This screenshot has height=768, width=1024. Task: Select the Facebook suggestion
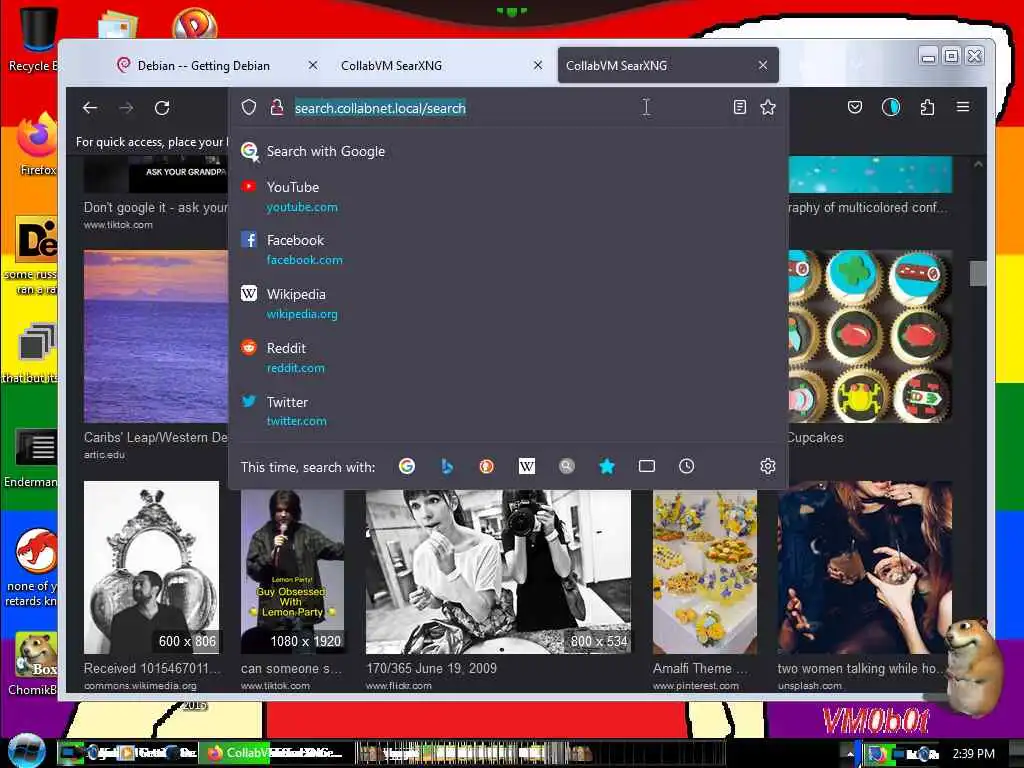(508, 249)
